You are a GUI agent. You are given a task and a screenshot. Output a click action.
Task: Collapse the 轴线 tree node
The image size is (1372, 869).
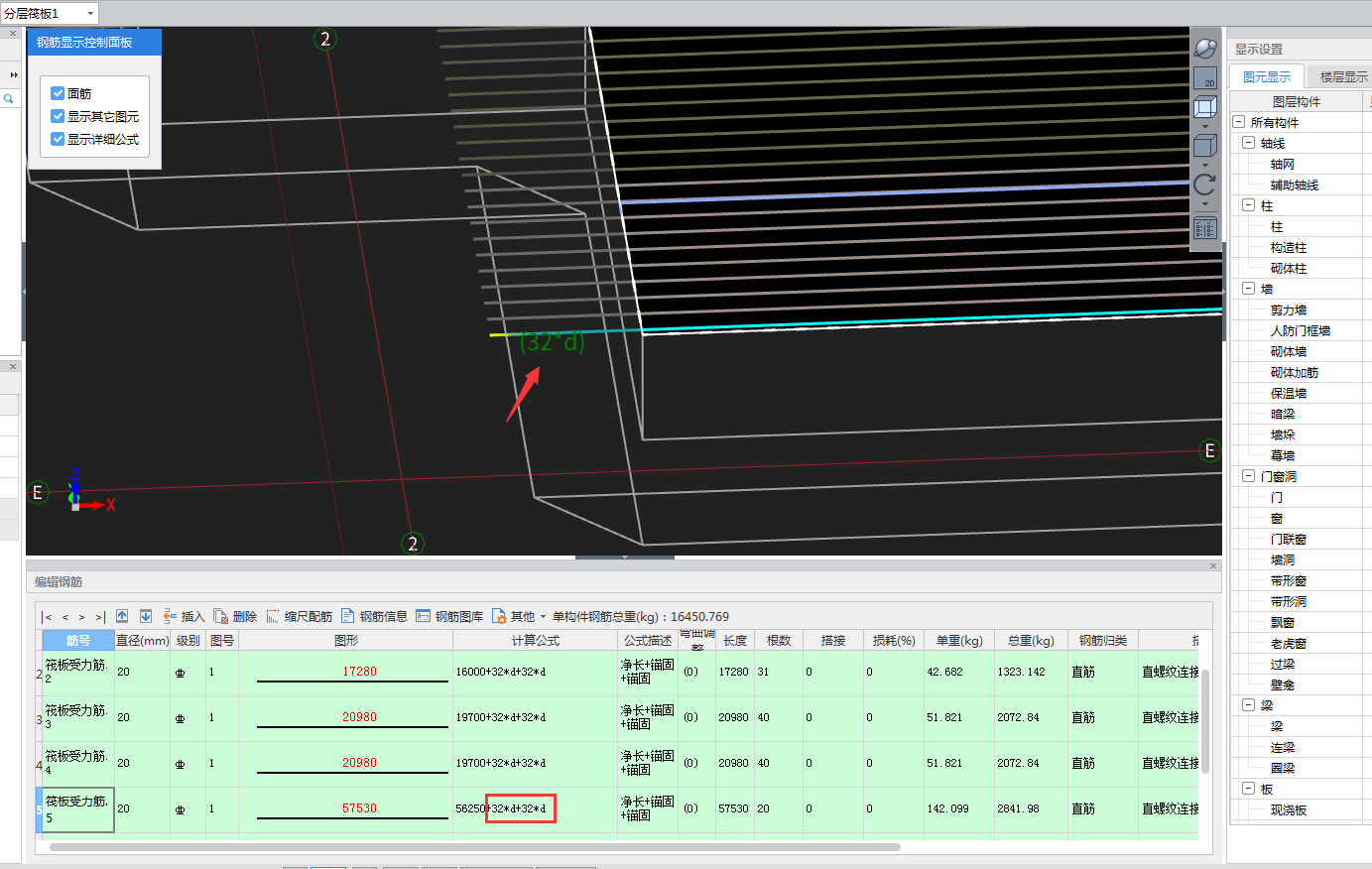[x=1248, y=143]
